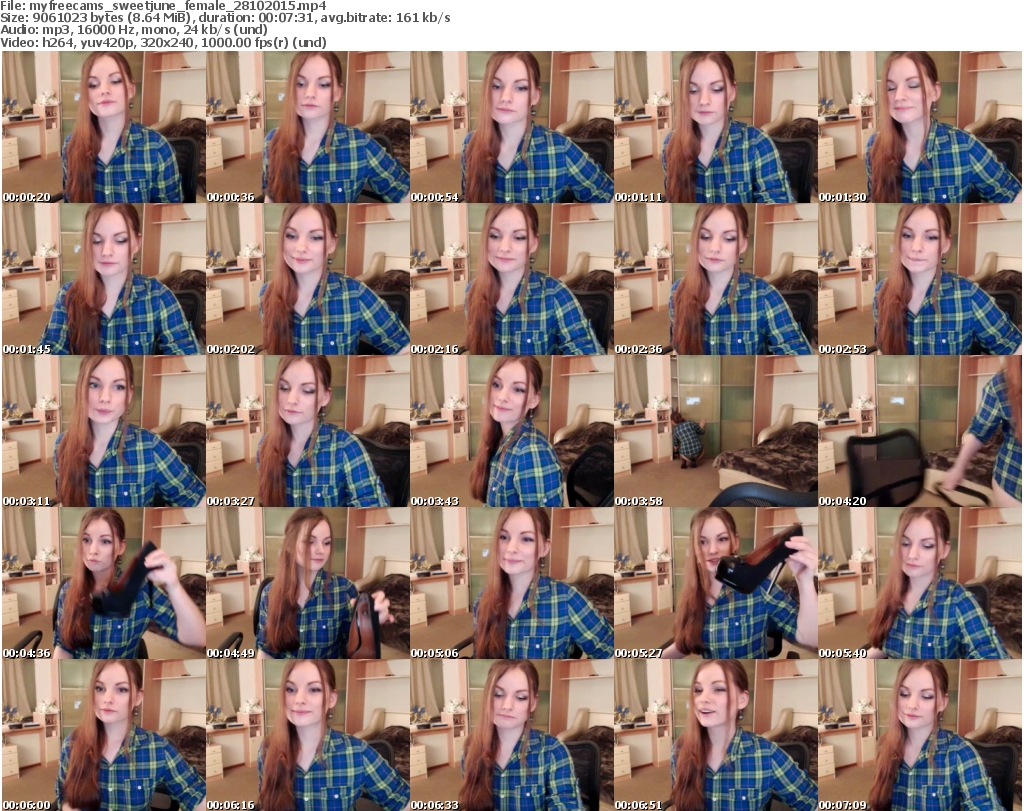Click the Video h264 320x240 info line

coord(163,42)
